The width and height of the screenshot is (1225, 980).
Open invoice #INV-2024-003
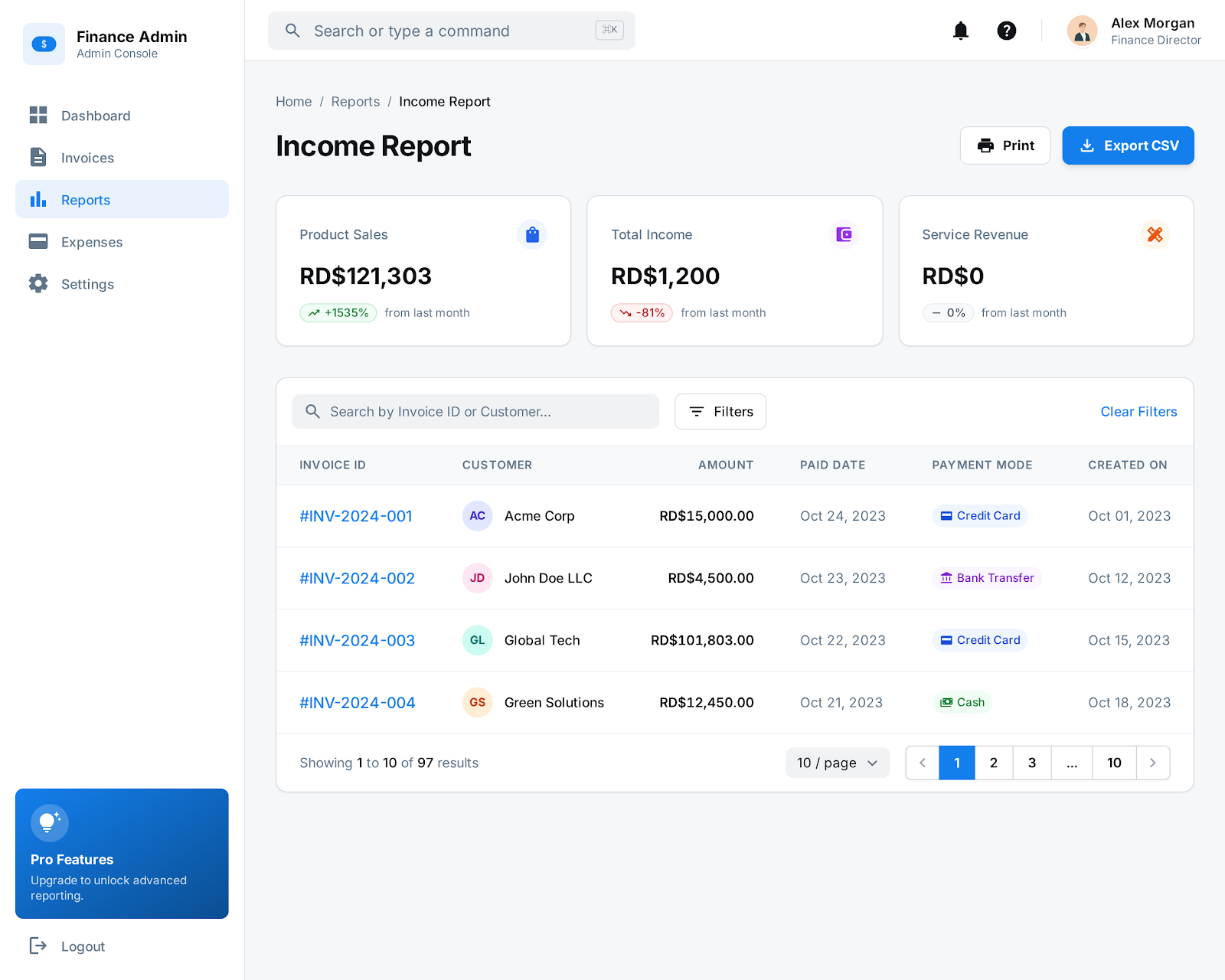click(x=357, y=641)
